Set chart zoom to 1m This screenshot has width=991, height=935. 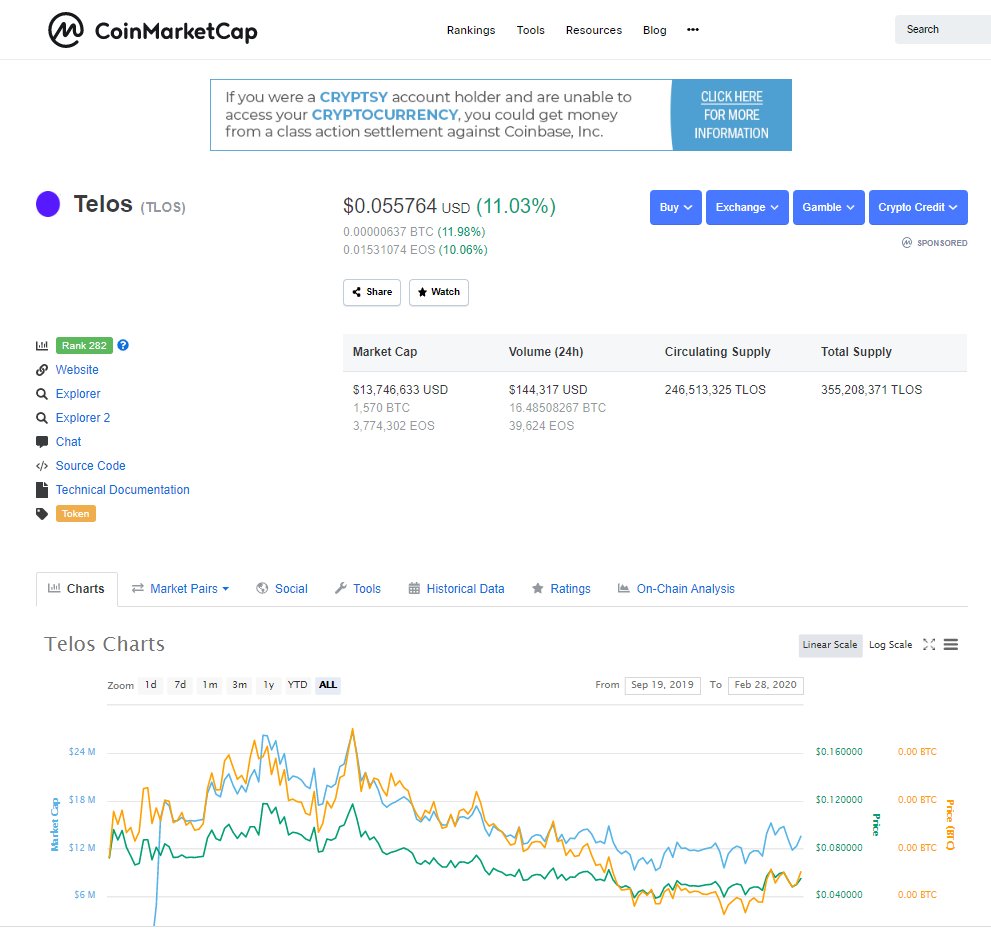210,685
